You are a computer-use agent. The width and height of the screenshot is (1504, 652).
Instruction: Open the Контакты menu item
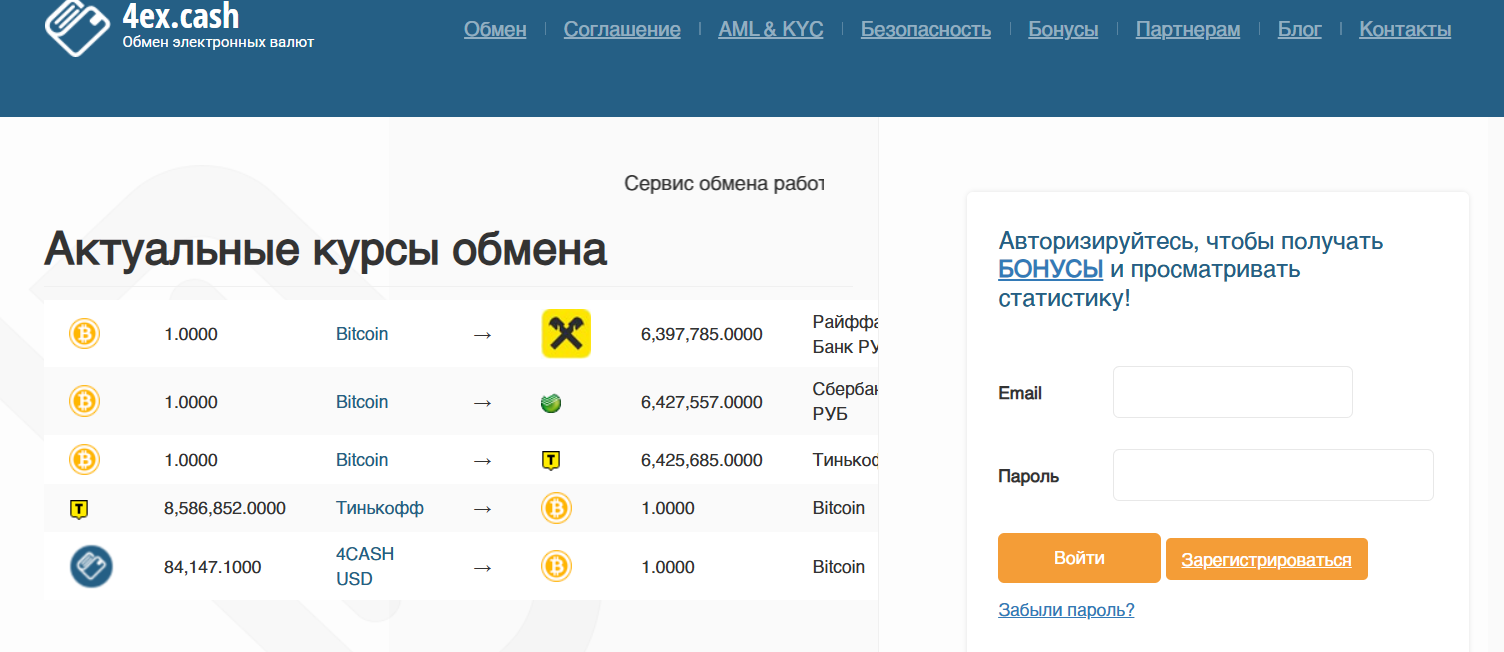(1405, 29)
